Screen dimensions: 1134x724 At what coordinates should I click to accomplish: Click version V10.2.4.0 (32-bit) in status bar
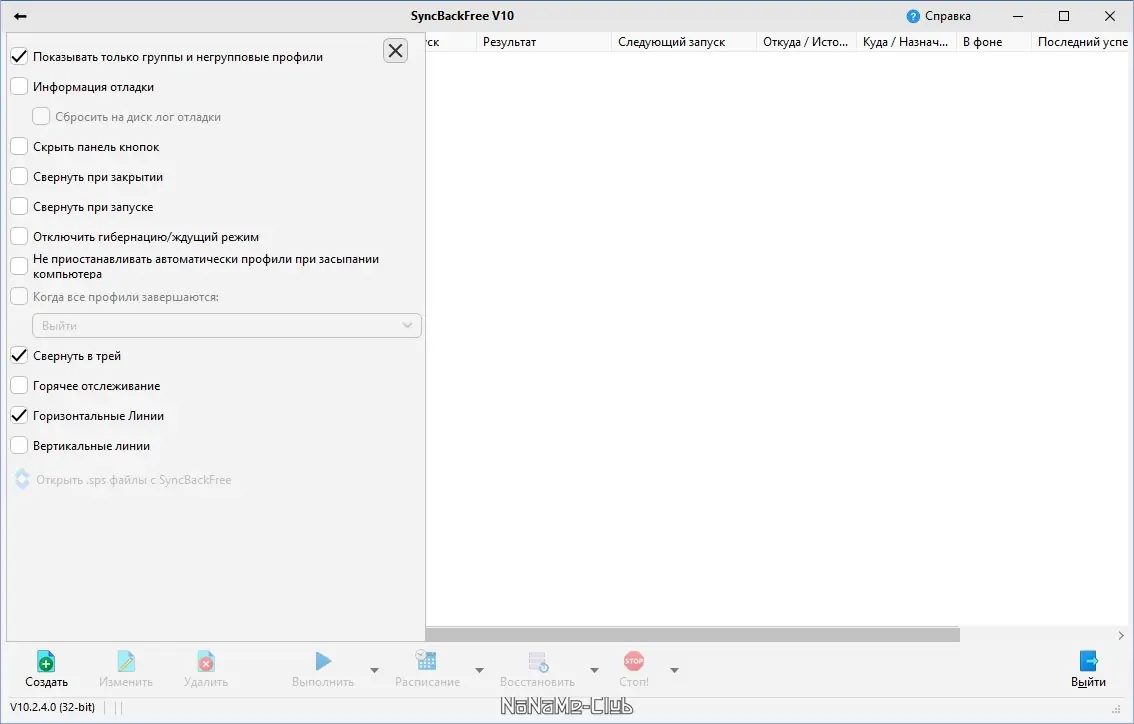point(52,707)
